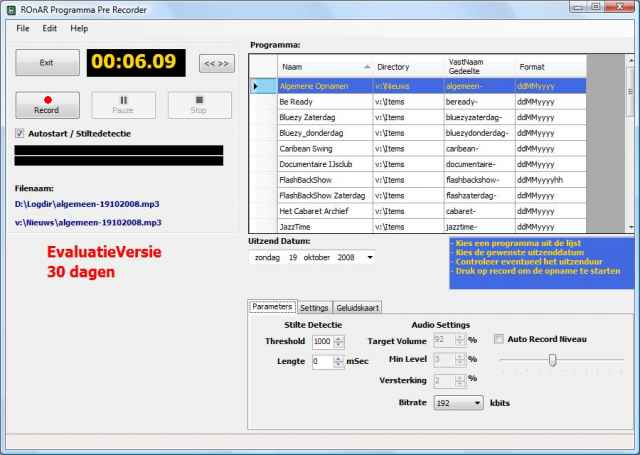Viewport: 640px width, 455px height.
Task: Click the v:\Nieuws\algemeen-19102008.mp3 filename
Action: (x=88, y=222)
